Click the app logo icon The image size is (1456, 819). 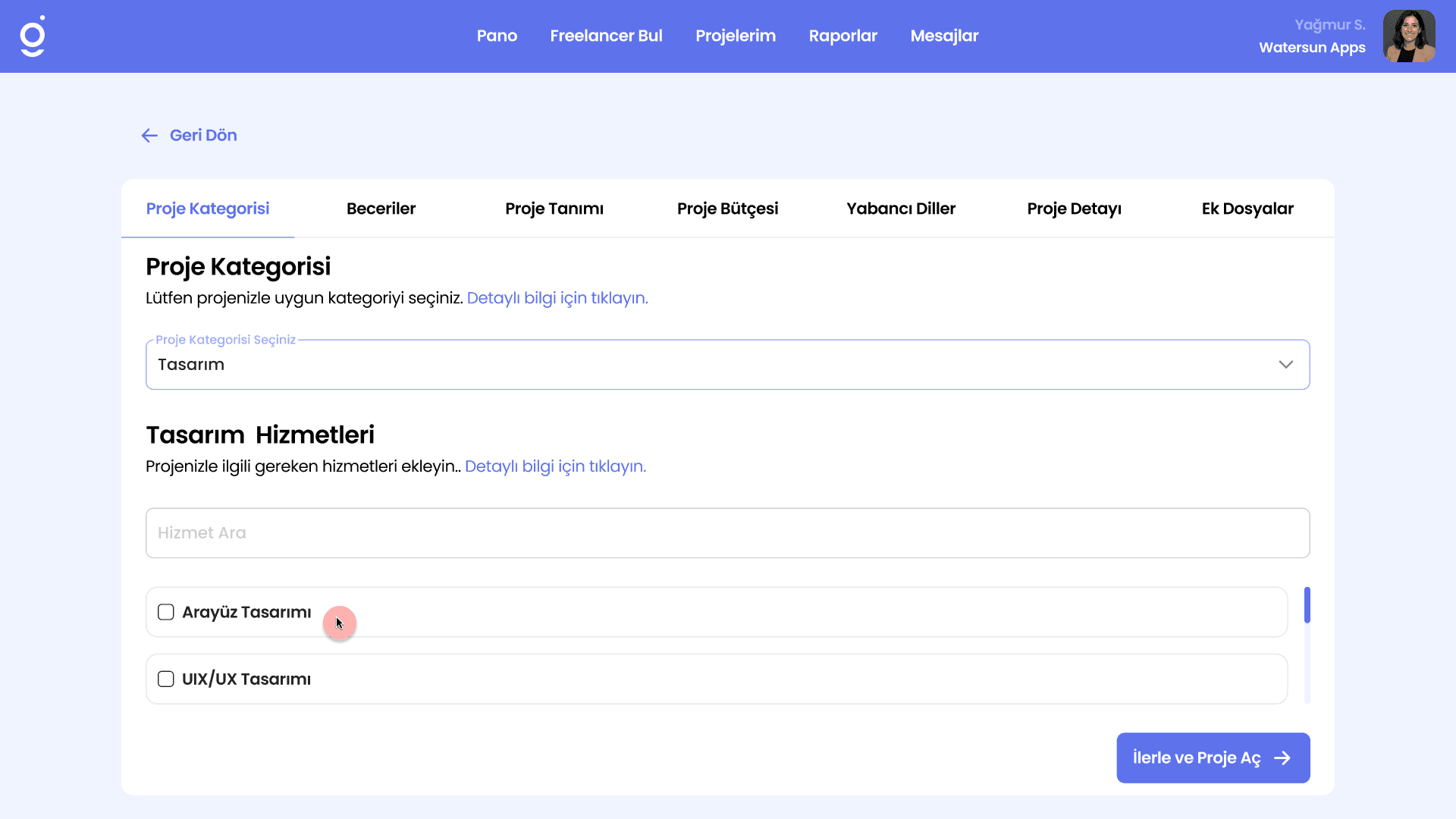(x=33, y=36)
